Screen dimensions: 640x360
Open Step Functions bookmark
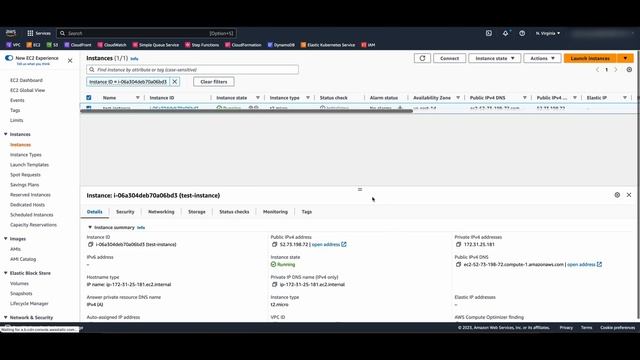pyautogui.click(x=202, y=45)
